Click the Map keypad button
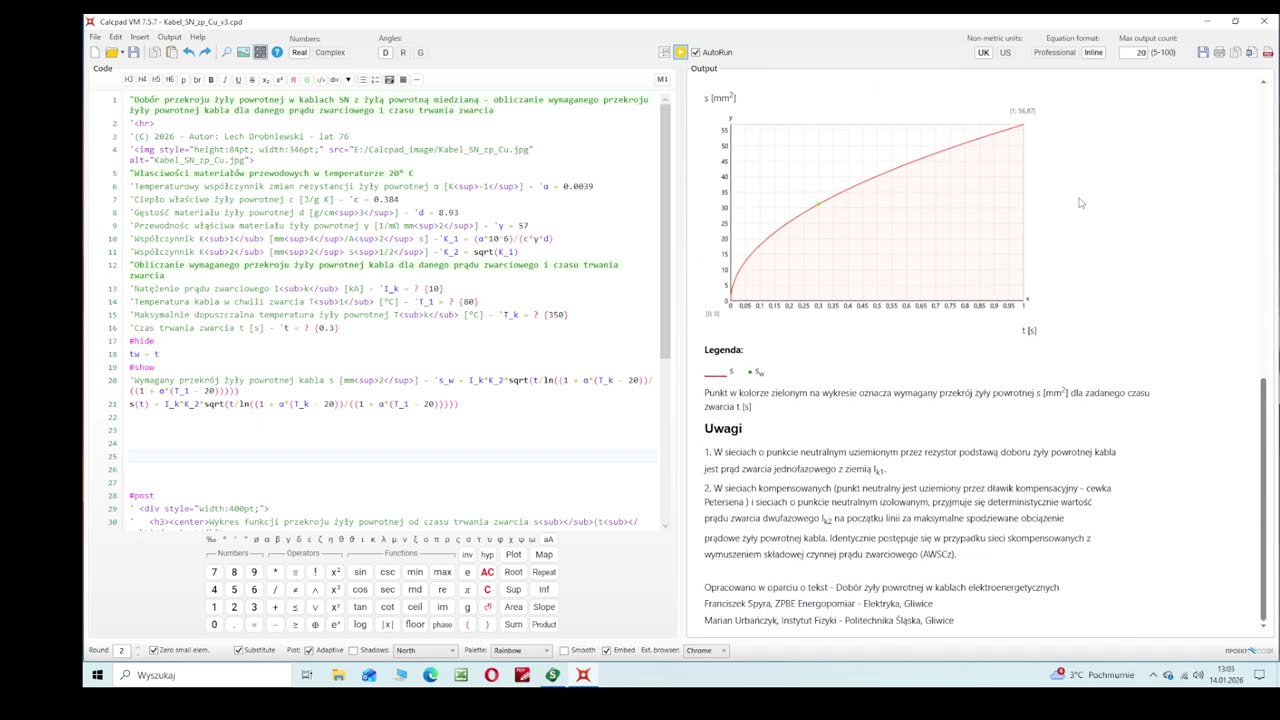This screenshot has height=720, width=1280. [x=544, y=554]
